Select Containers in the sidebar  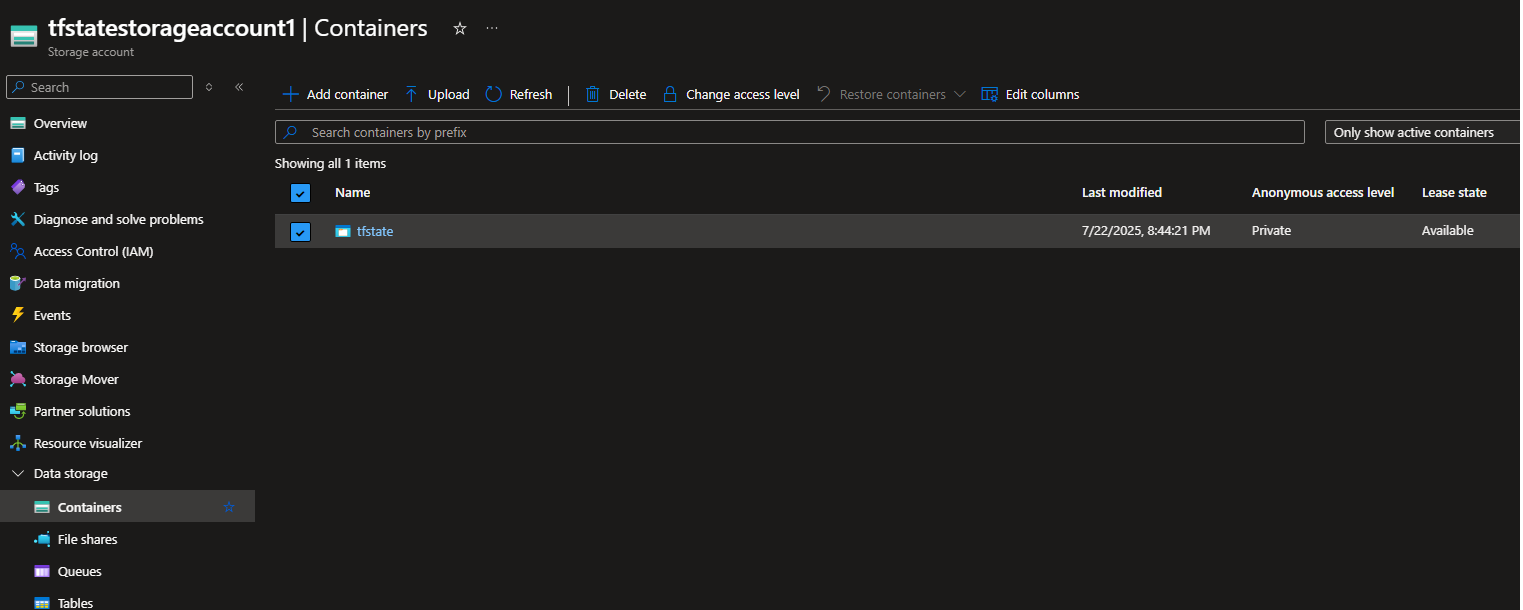(90, 508)
